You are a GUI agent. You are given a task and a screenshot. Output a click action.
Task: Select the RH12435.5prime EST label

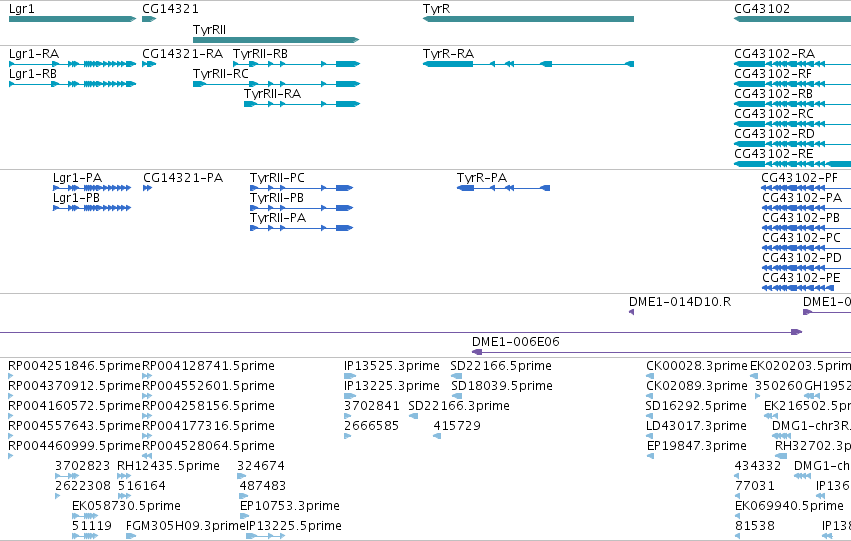pyautogui.click(x=169, y=467)
